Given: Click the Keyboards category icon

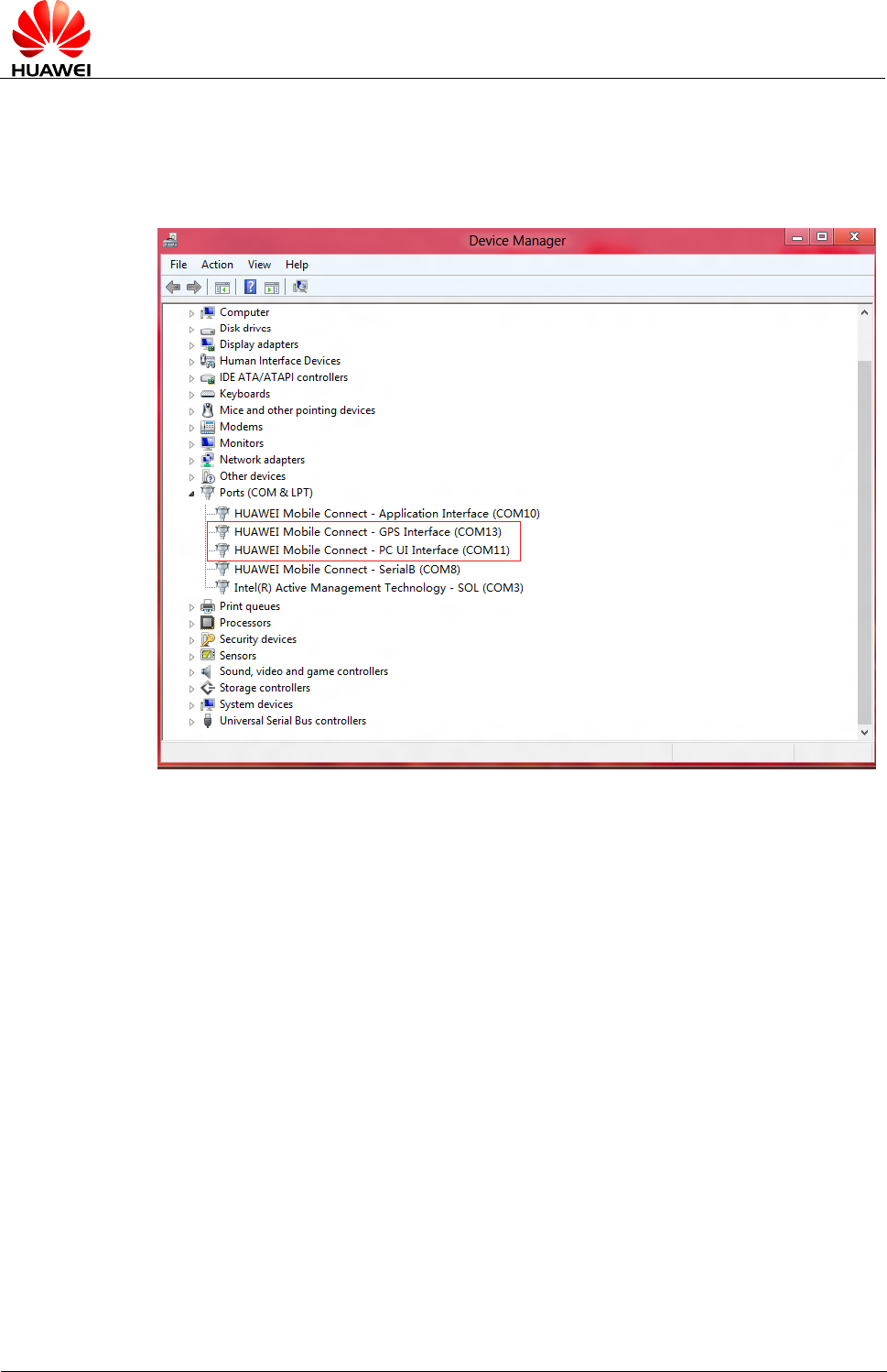Looking at the screenshot, I should tap(208, 394).
